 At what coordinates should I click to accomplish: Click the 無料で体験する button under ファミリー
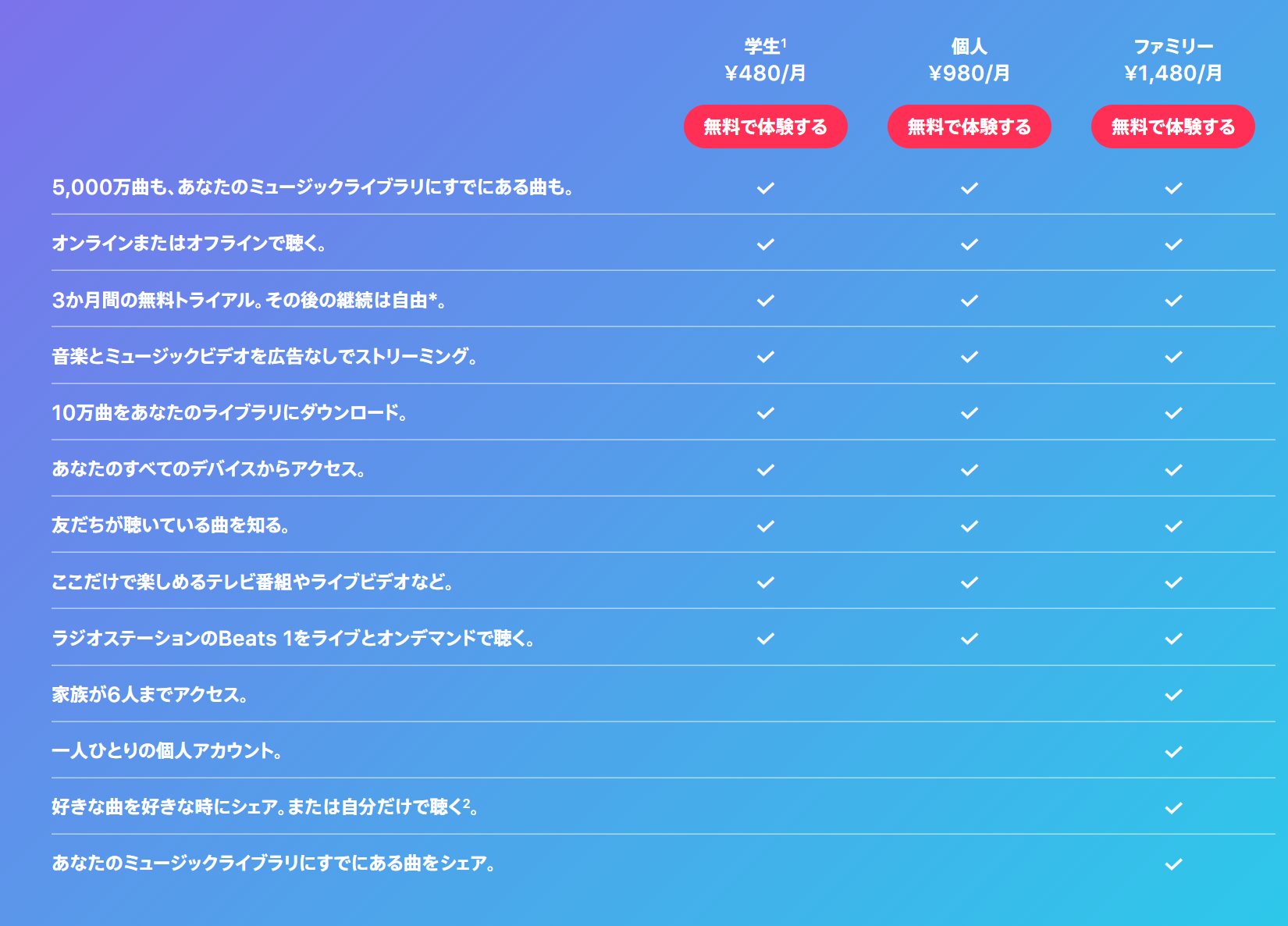[x=1172, y=126]
